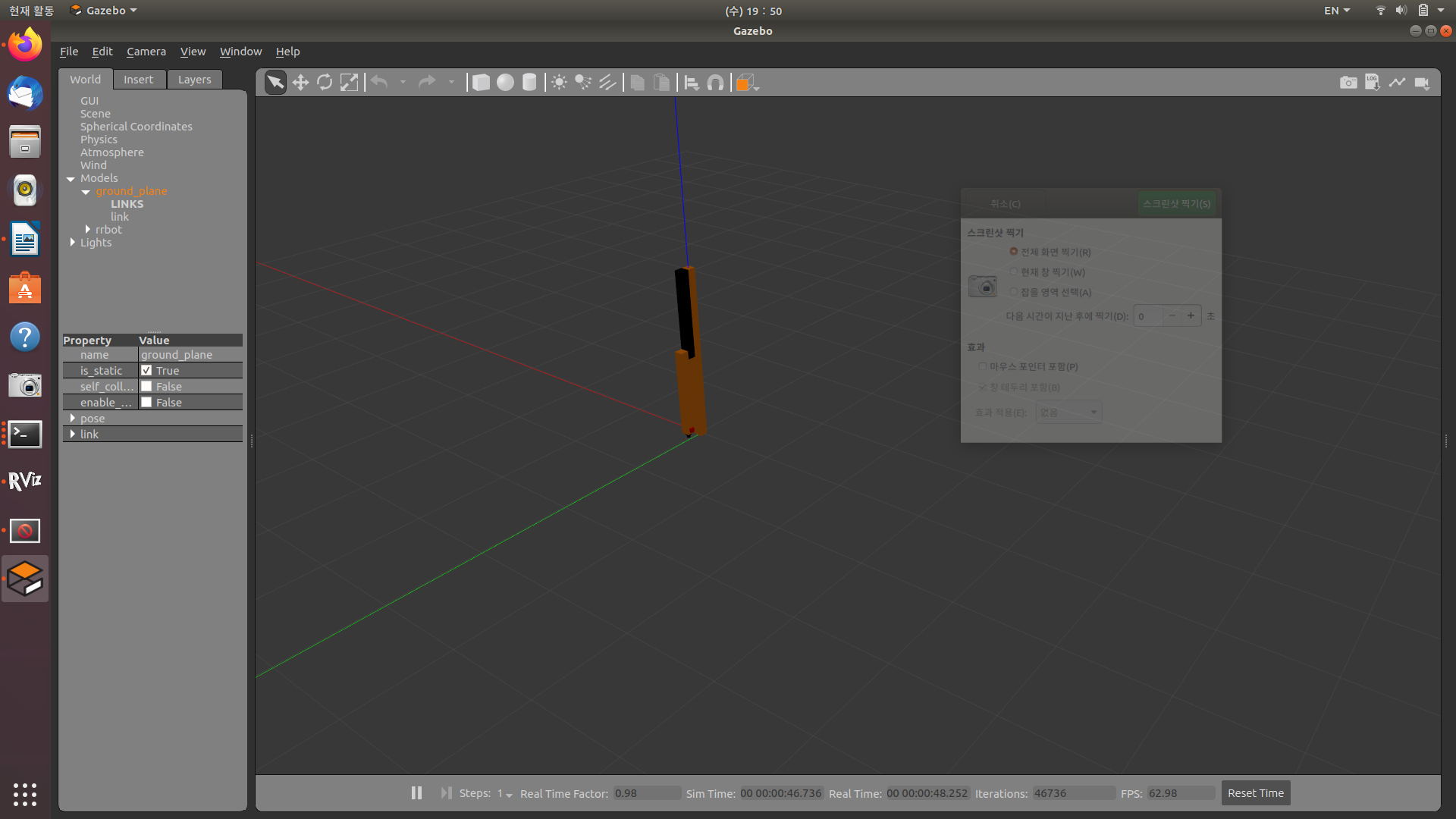The height and width of the screenshot is (819, 1456).
Task: Open RViz from the dock
Action: click(x=25, y=482)
